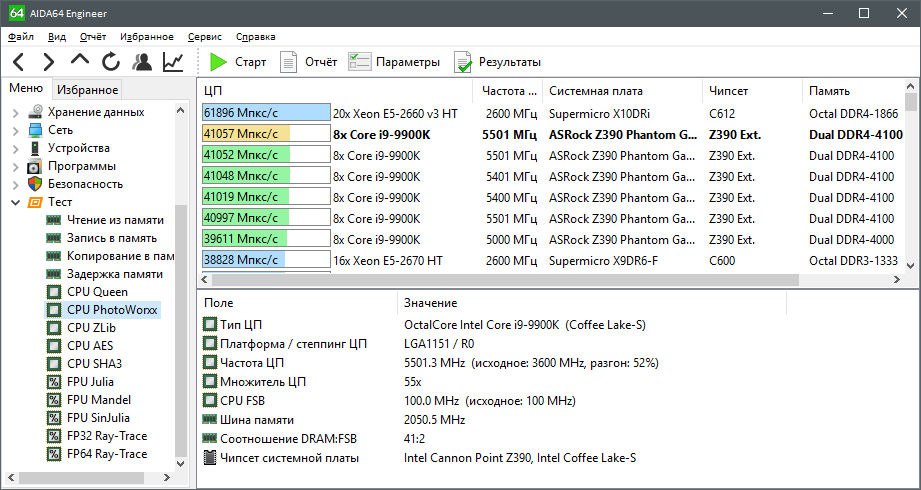Click the Back navigation arrow

[20, 62]
